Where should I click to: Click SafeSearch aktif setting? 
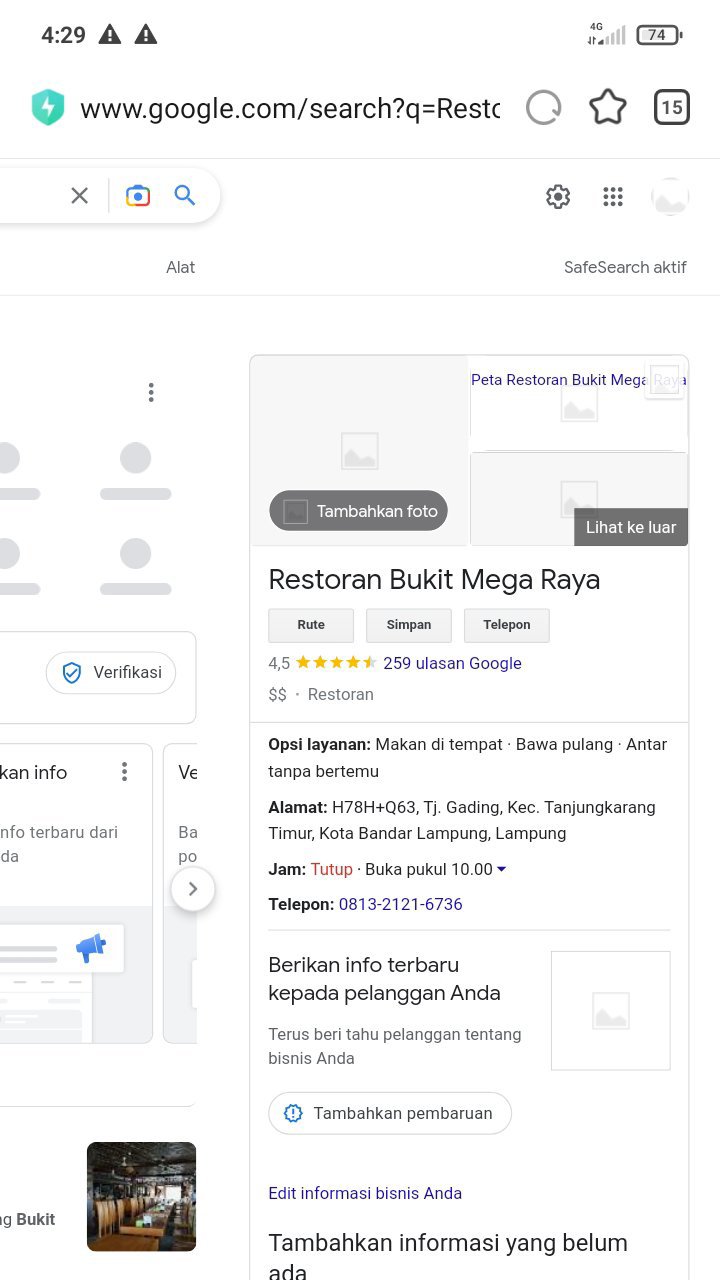(x=625, y=267)
